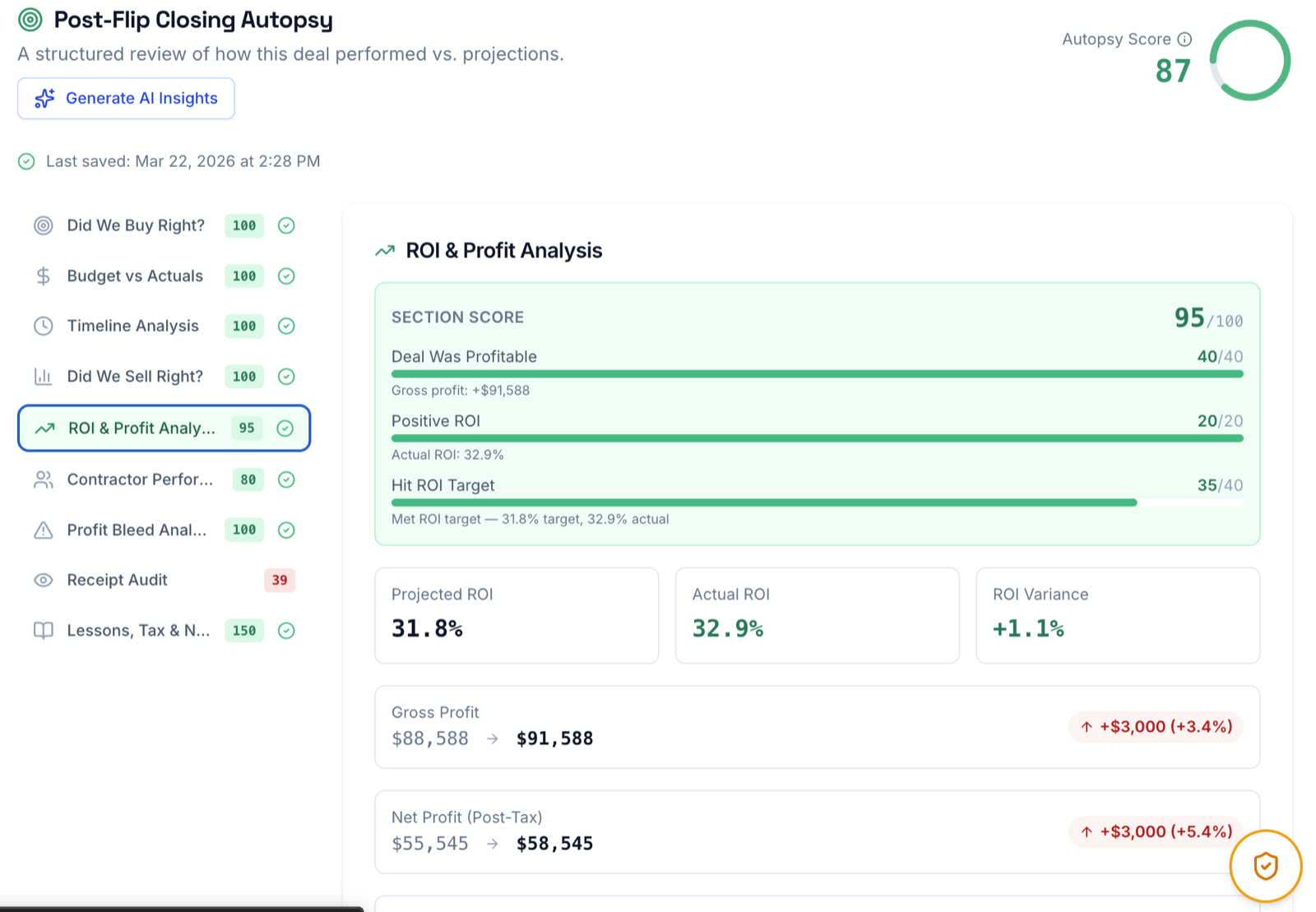Viewport: 1316px width, 912px height.
Task: Click the sparkle icon in Generate AI Insights
Action: tap(44, 99)
